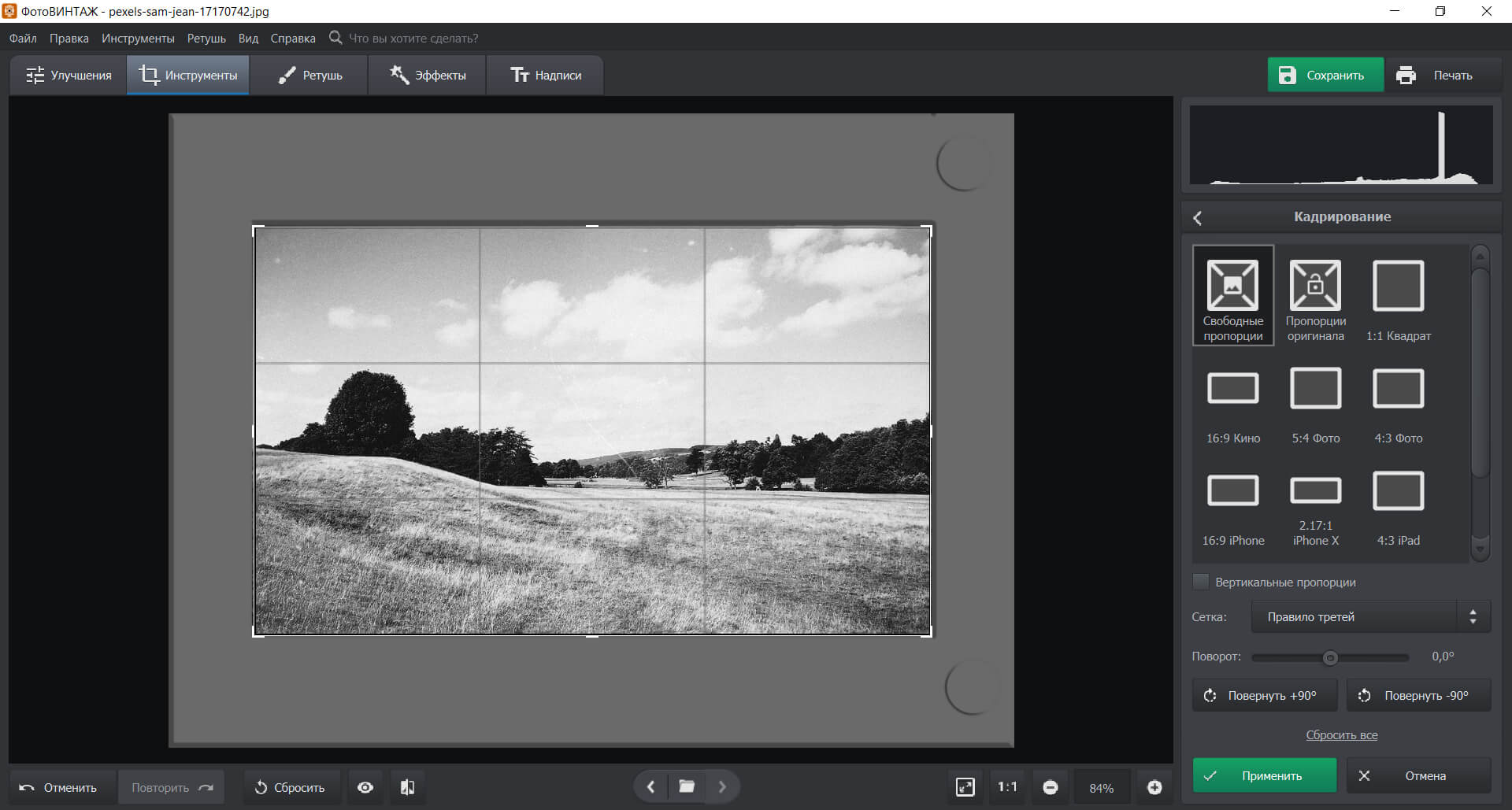Choose the 5:4 Фото crop preset
1512x810 pixels.
pos(1315,405)
